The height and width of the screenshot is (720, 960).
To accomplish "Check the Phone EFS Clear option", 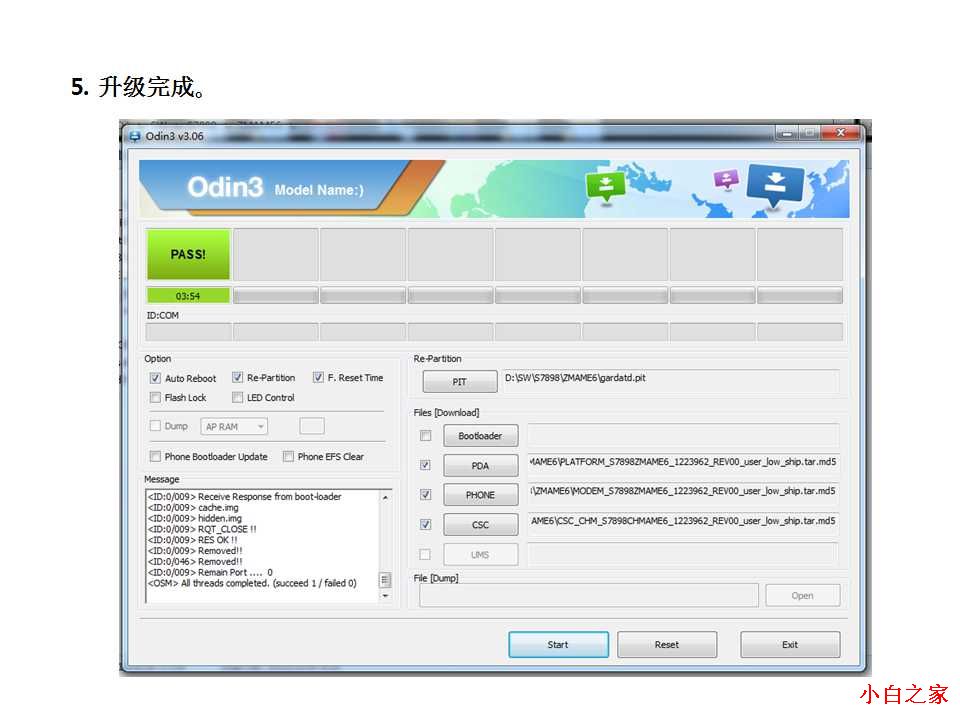I will click(288, 457).
